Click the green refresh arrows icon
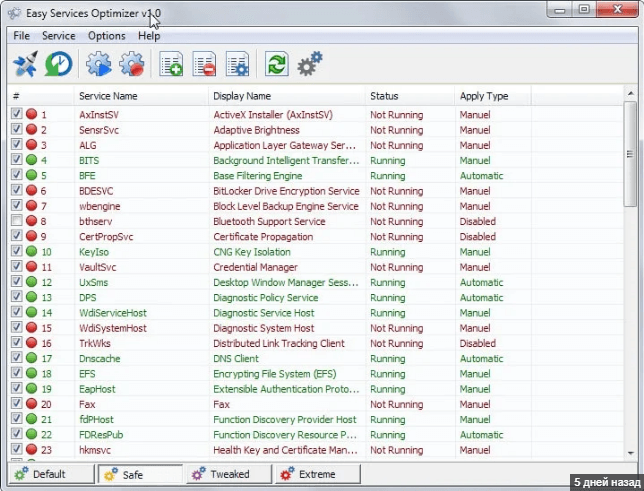This screenshot has width=644, height=491. pyautogui.click(x=276, y=64)
